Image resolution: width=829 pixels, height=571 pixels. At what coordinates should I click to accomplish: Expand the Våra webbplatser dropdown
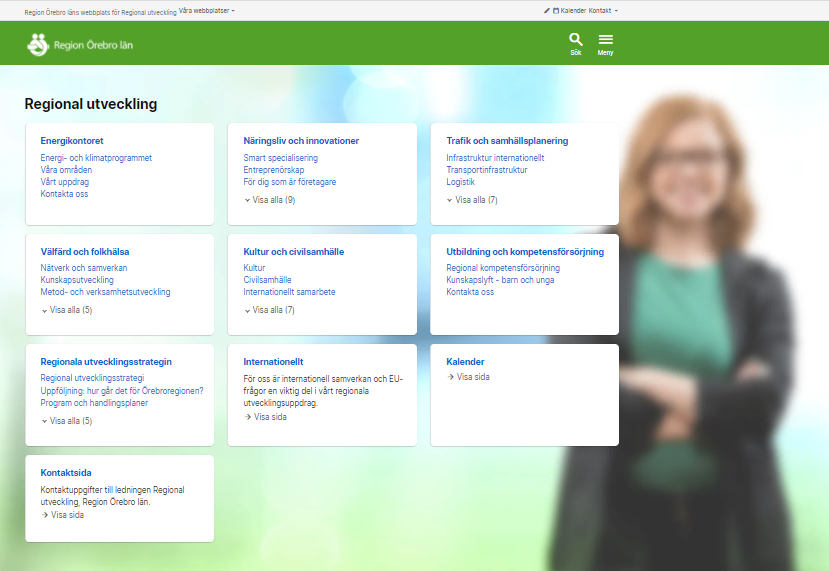207,11
